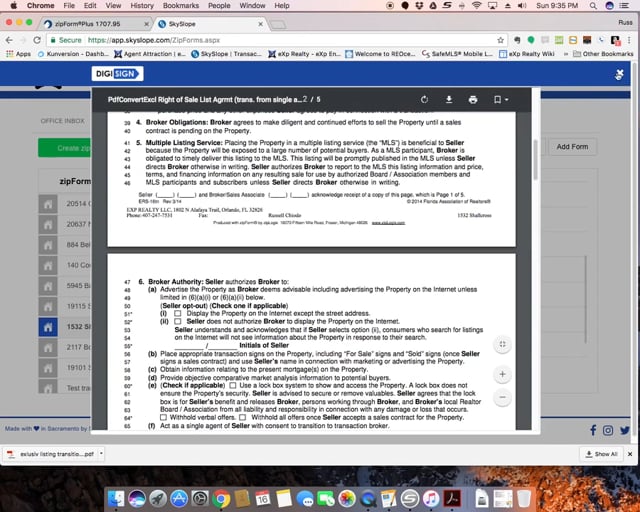Check the lock box system checkbox
Screen dimensions: 640x512
coord(233,385)
